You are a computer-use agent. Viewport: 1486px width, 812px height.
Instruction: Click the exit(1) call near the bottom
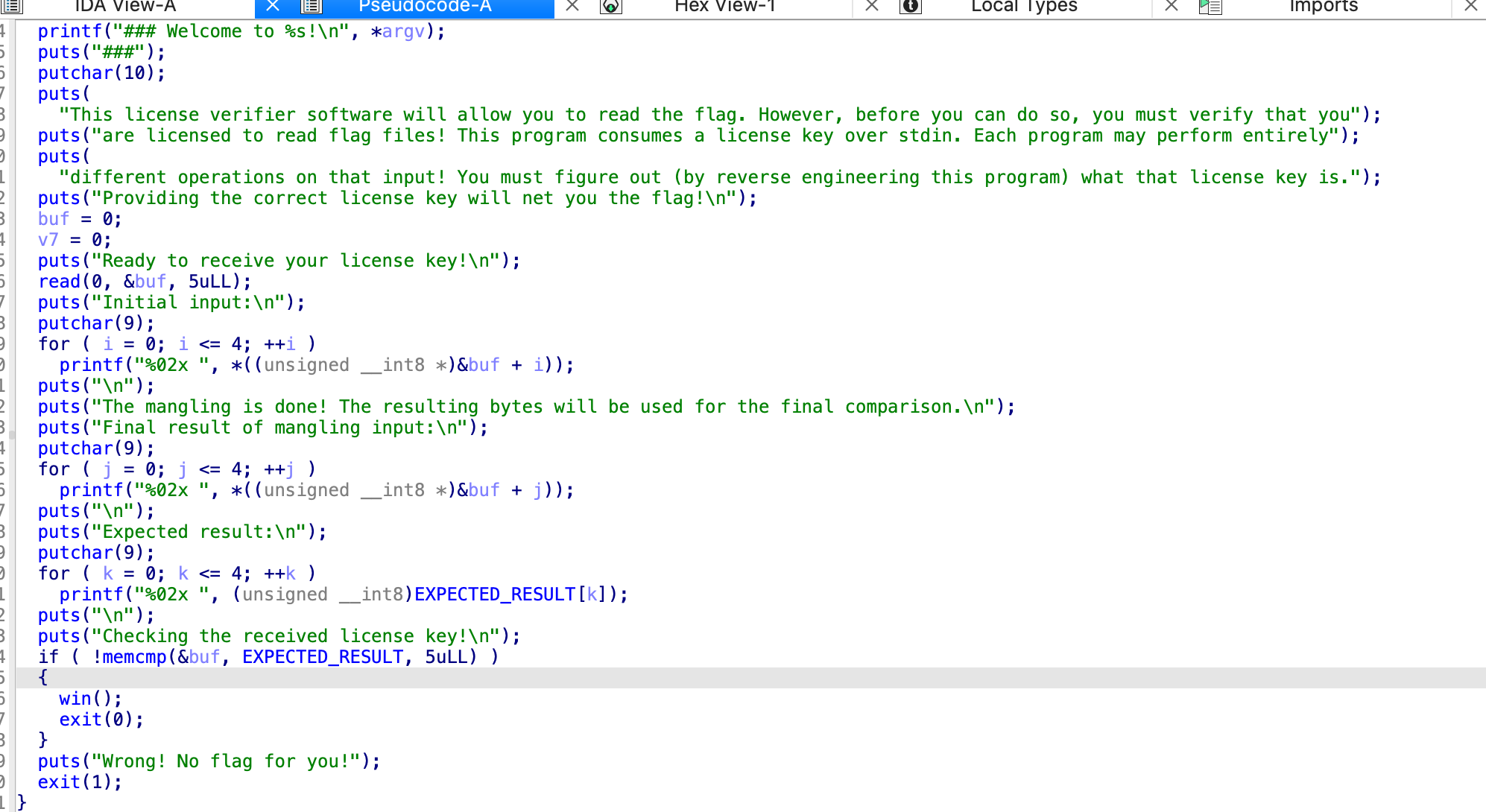click(x=58, y=782)
